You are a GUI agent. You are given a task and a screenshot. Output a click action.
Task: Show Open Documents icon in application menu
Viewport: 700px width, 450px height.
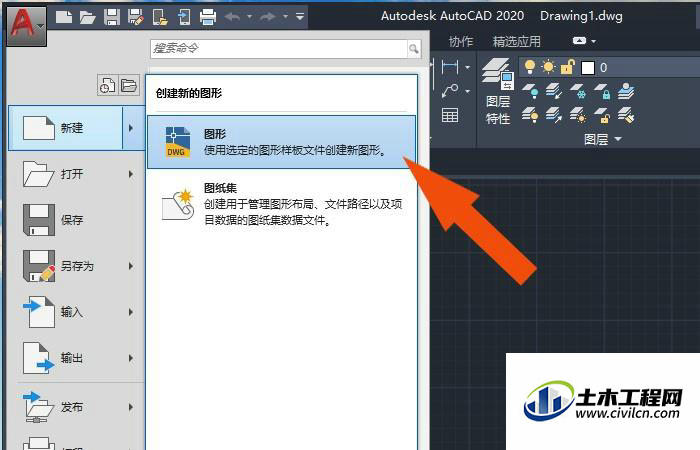(x=129, y=85)
